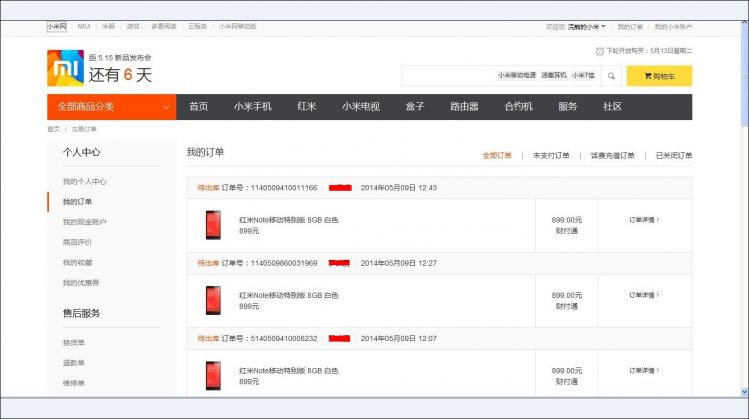Image resolution: width=749 pixels, height=419 pixels.
Task: Open 路由器 in the main navigation
Action: (464, 107)
